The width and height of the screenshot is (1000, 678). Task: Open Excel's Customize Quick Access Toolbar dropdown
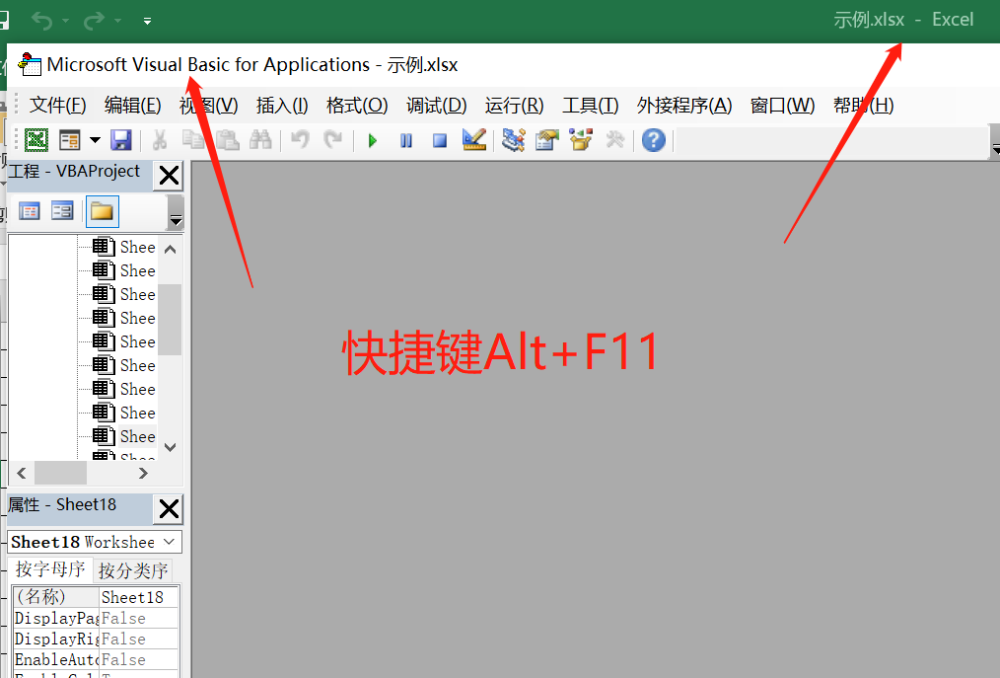pos(147,21)
